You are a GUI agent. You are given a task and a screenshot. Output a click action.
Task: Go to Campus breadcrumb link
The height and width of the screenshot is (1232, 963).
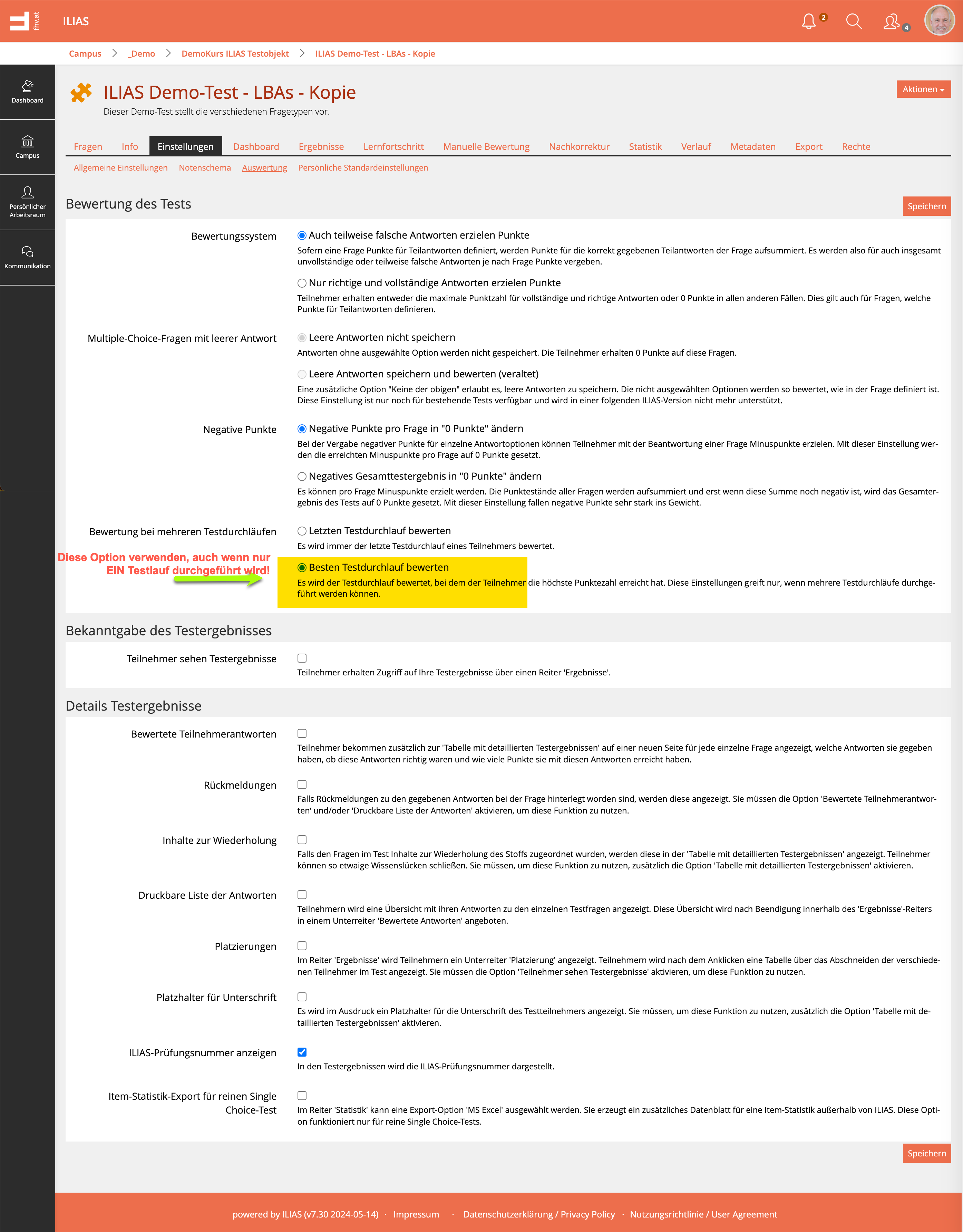[85, 54]
